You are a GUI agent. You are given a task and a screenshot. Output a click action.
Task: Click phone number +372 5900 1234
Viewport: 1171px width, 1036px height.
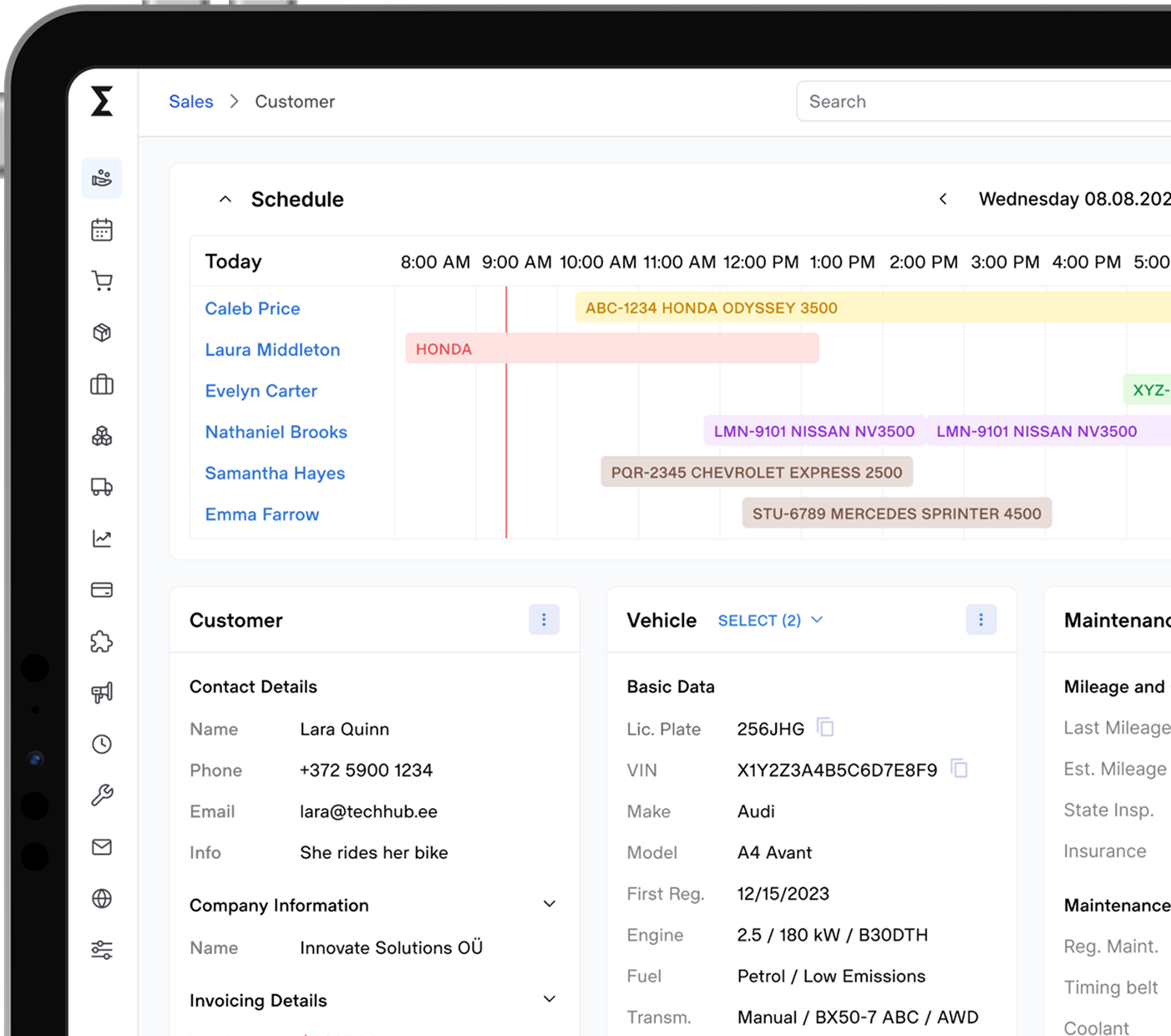point(366,770)
